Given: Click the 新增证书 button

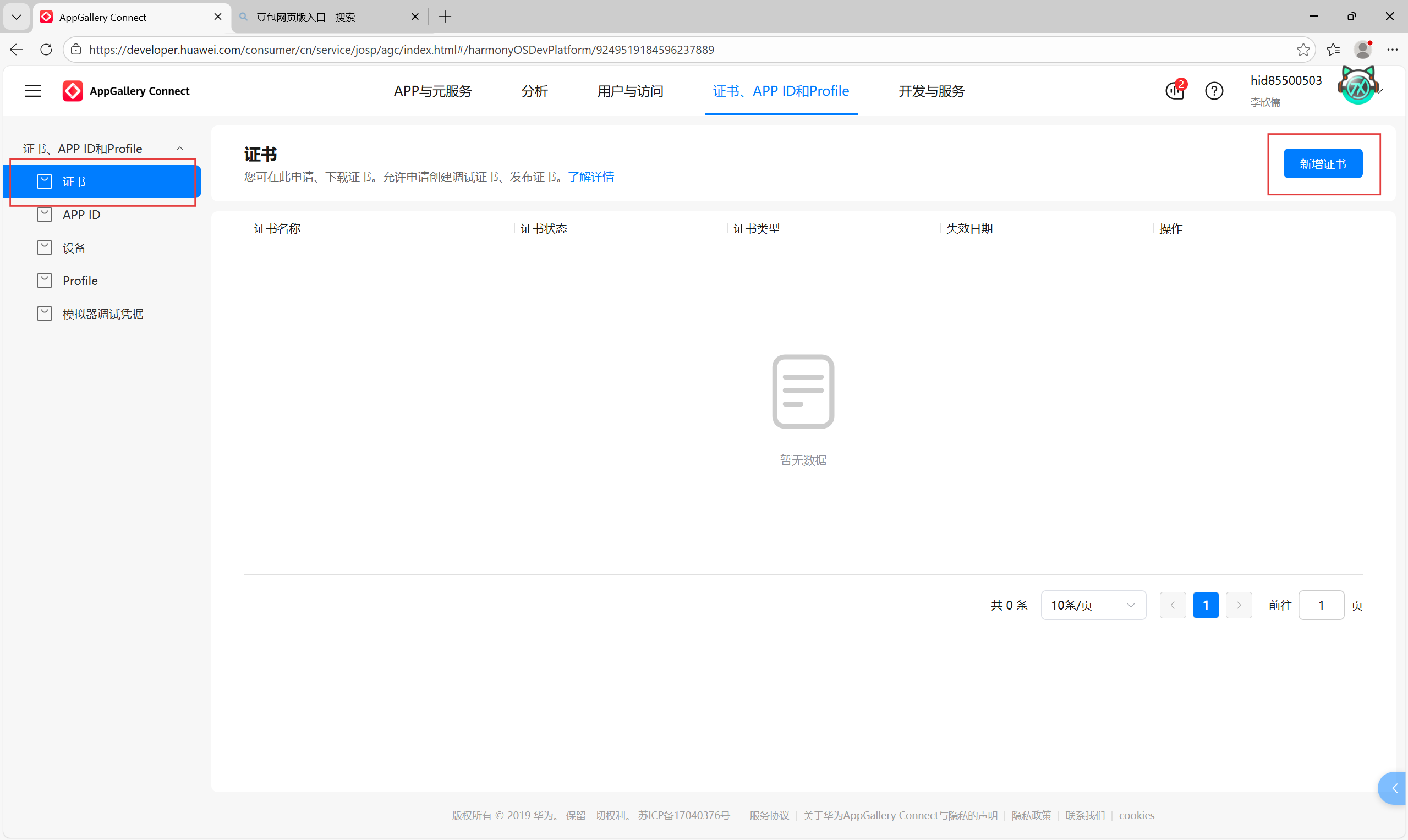Looking at the screenshot, I should pos(1323,164).
